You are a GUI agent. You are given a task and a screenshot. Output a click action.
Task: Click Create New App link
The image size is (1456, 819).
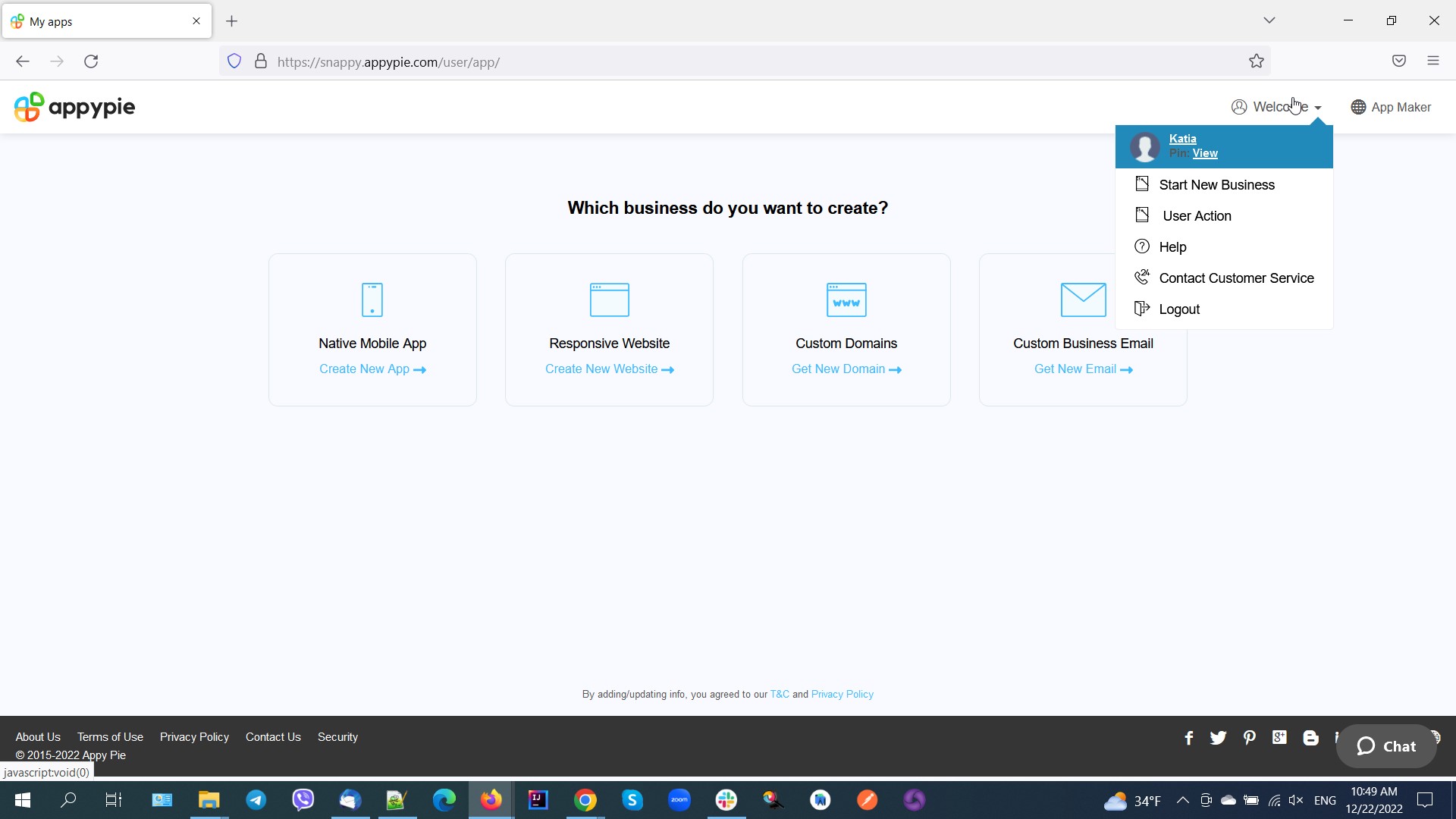click(372, 369)
